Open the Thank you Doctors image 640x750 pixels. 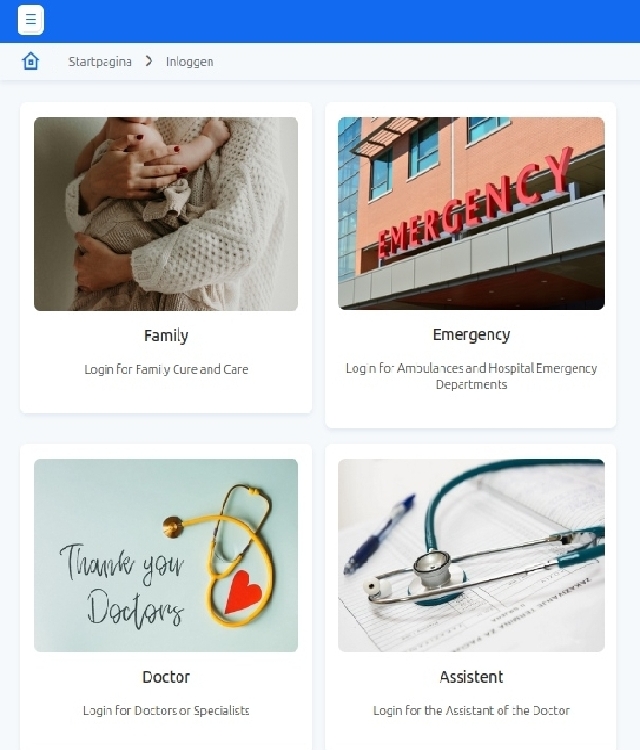point(166,555)
